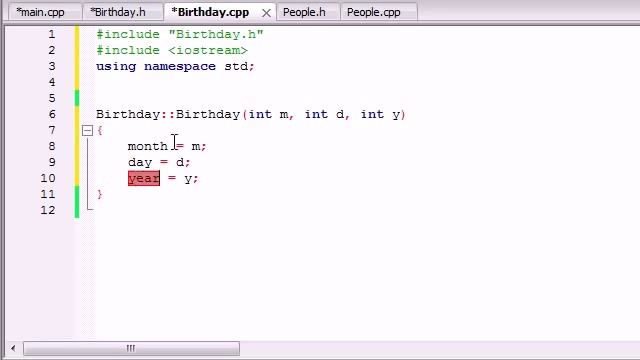Click the horizontal scrollbar left arrow

click(x=13, y=348)
